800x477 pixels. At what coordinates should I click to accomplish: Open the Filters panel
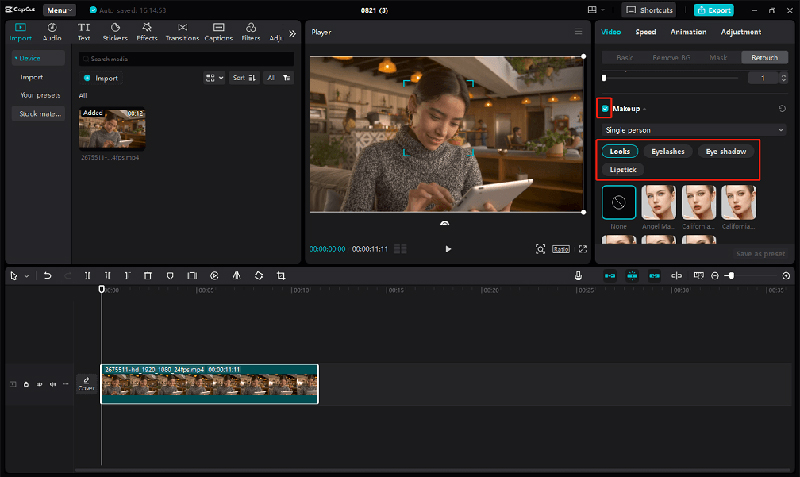point(250,31)
